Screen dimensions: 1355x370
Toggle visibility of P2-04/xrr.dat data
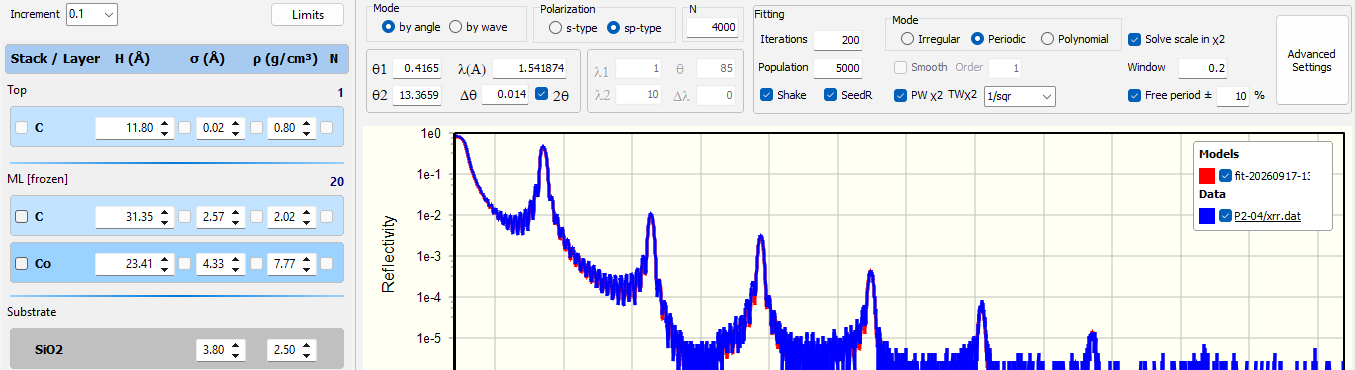click(x=1225, y=215)
